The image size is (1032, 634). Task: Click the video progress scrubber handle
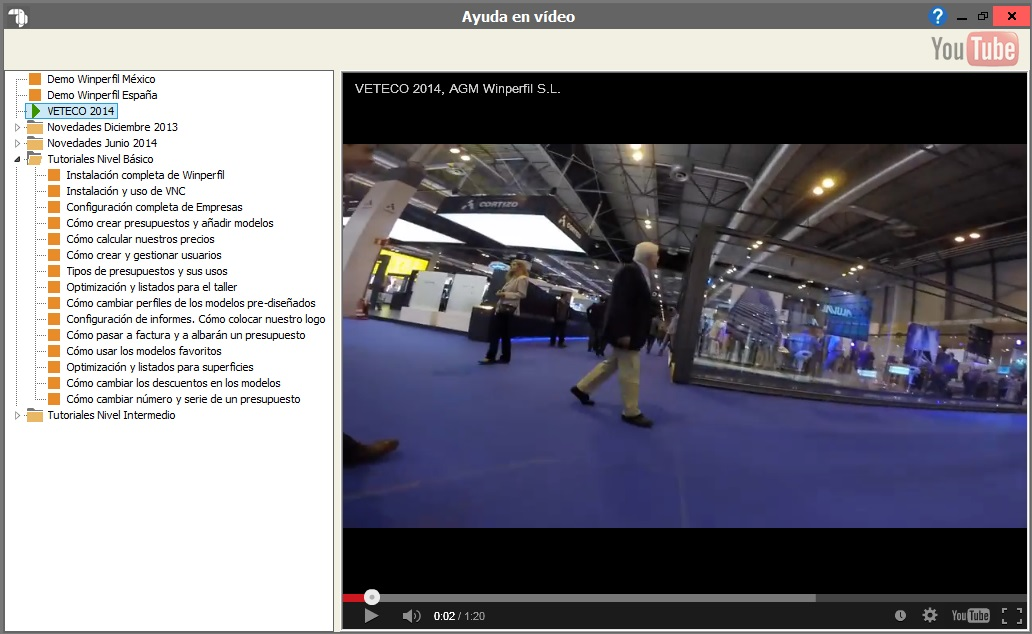click(x=372, y=597)
